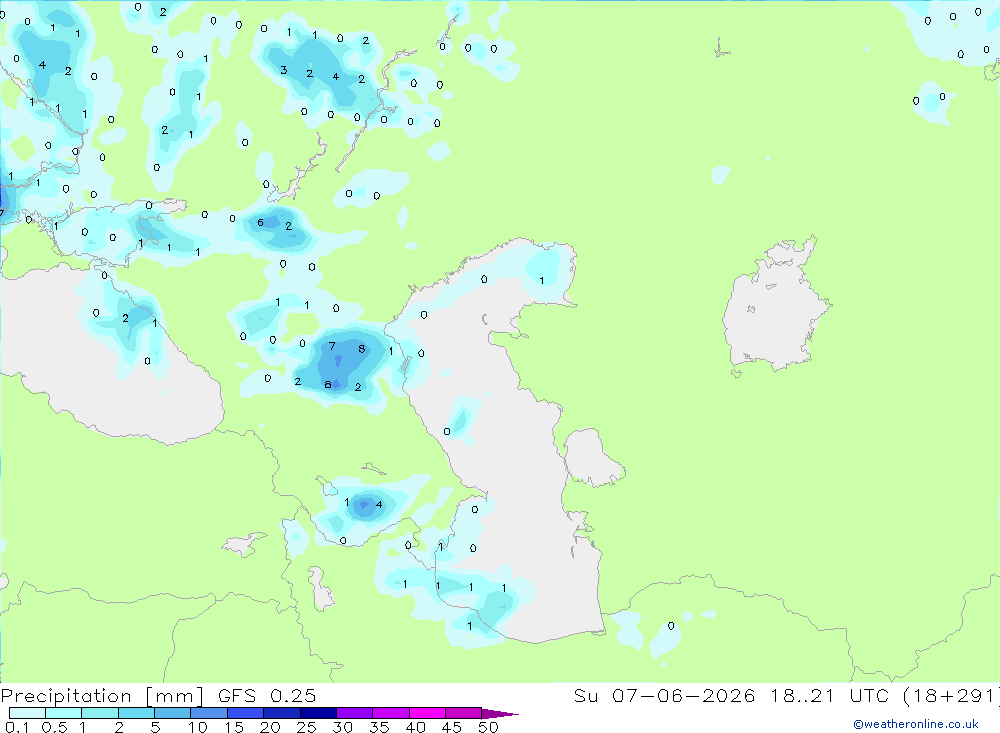This screenshot has height=733, width=1000.
Task: Pick the 40–45 mm magenta legend box
Action: [x=427, y=713]
